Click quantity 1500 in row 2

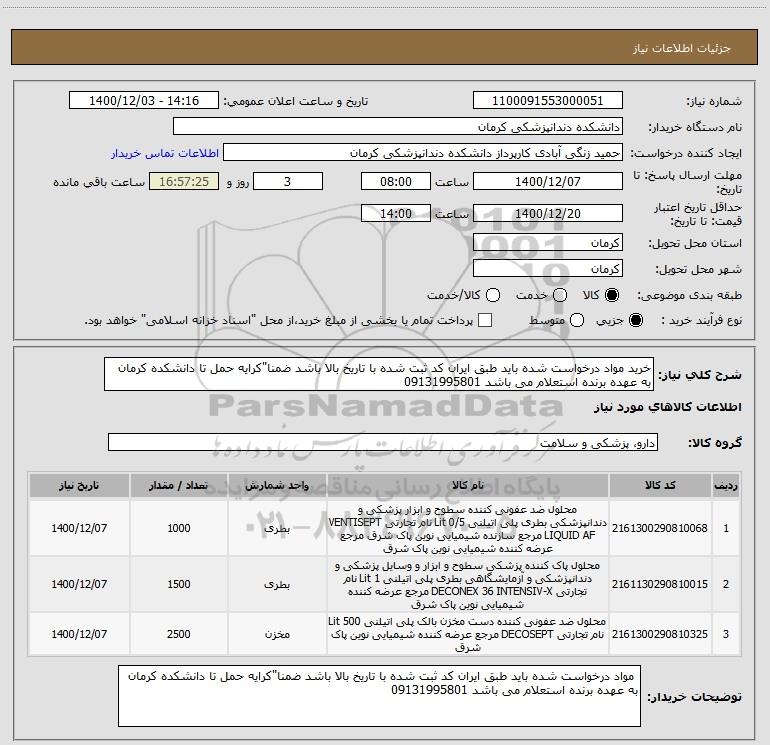(179, 584)
